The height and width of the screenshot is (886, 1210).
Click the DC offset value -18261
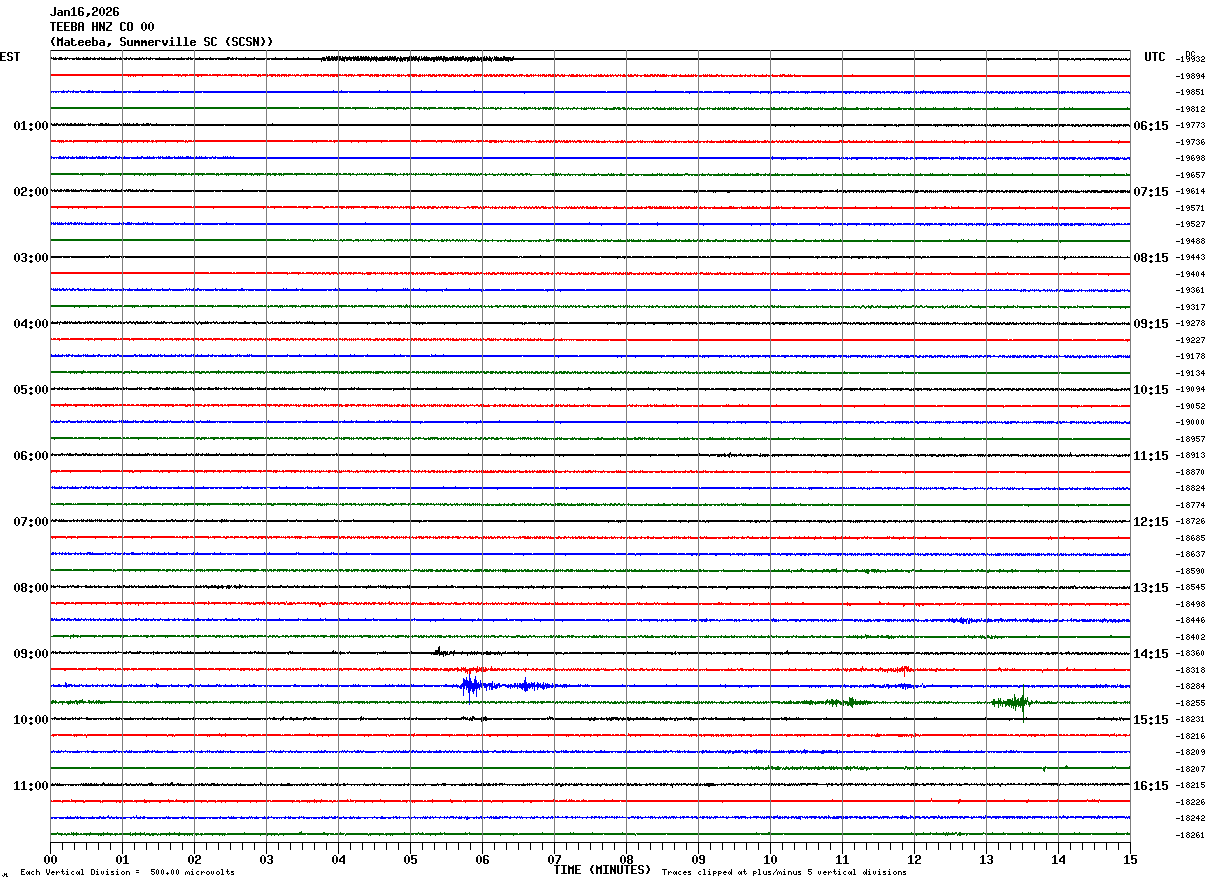click(1191, 835)
